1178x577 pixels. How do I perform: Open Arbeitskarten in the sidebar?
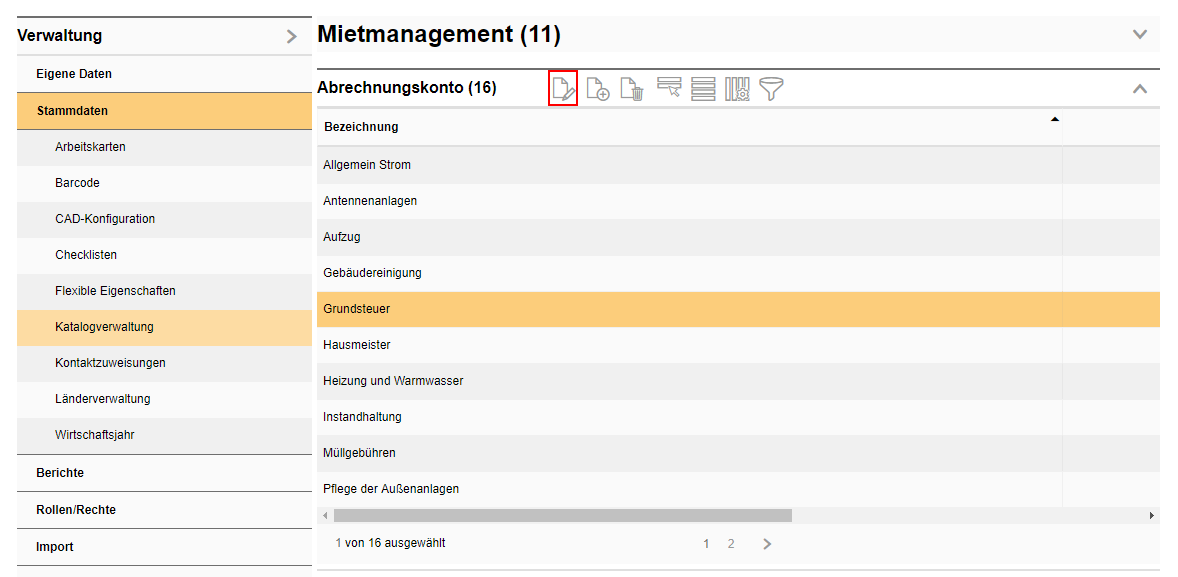tap(90, 147)
